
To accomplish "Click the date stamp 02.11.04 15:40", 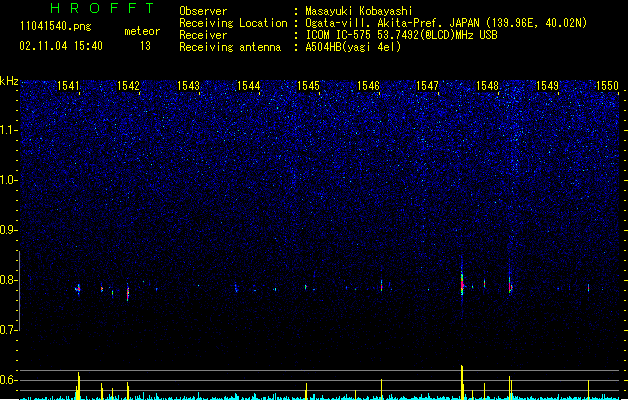I will pos(61,46).
